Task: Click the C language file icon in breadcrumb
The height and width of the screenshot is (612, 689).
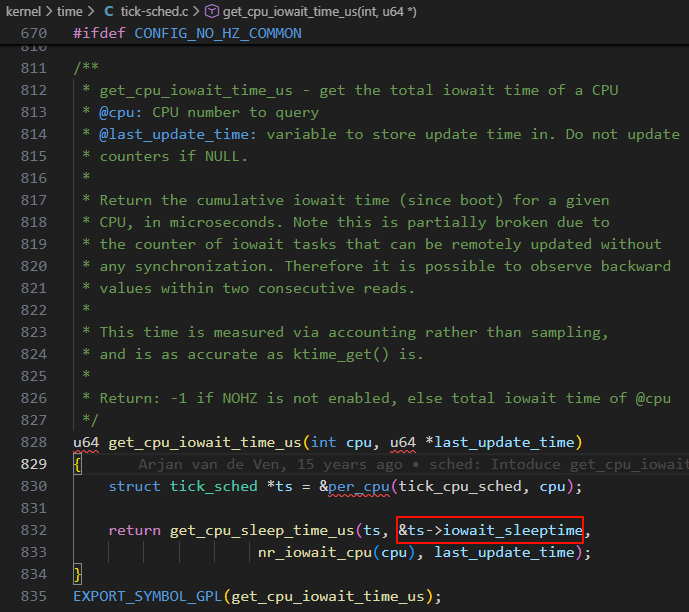Action: pos(109,11)
